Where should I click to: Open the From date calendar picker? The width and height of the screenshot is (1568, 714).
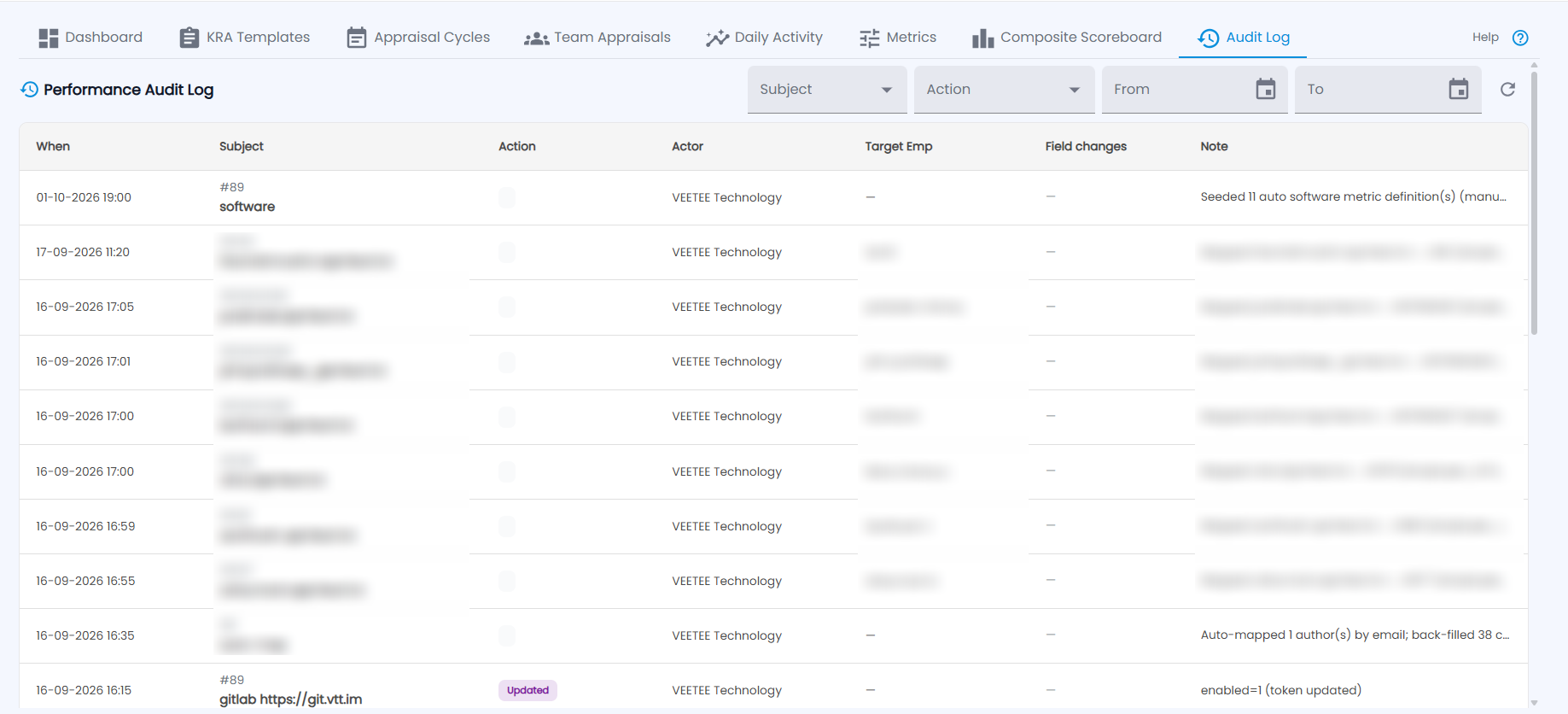click(1266, 89)
